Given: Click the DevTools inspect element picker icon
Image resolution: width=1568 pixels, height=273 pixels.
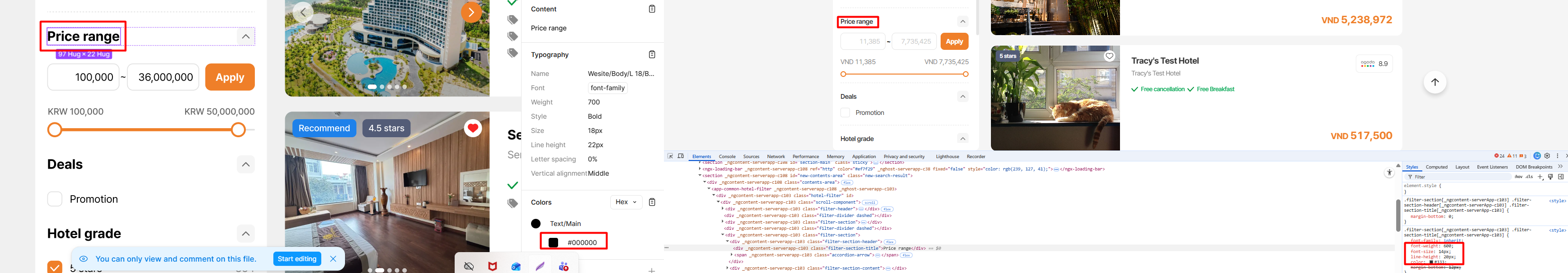Looking at the screenshot, I should [x=670, y=157].
